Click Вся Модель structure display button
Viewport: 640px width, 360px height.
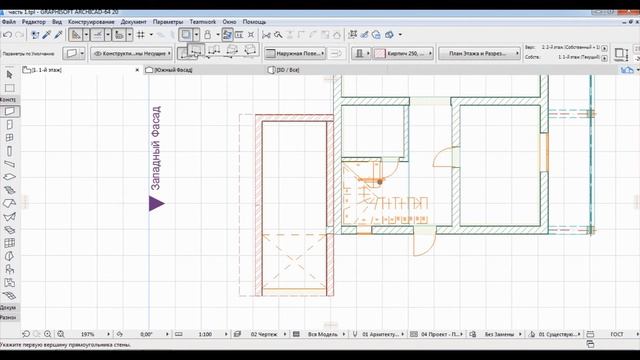[322, 334]
